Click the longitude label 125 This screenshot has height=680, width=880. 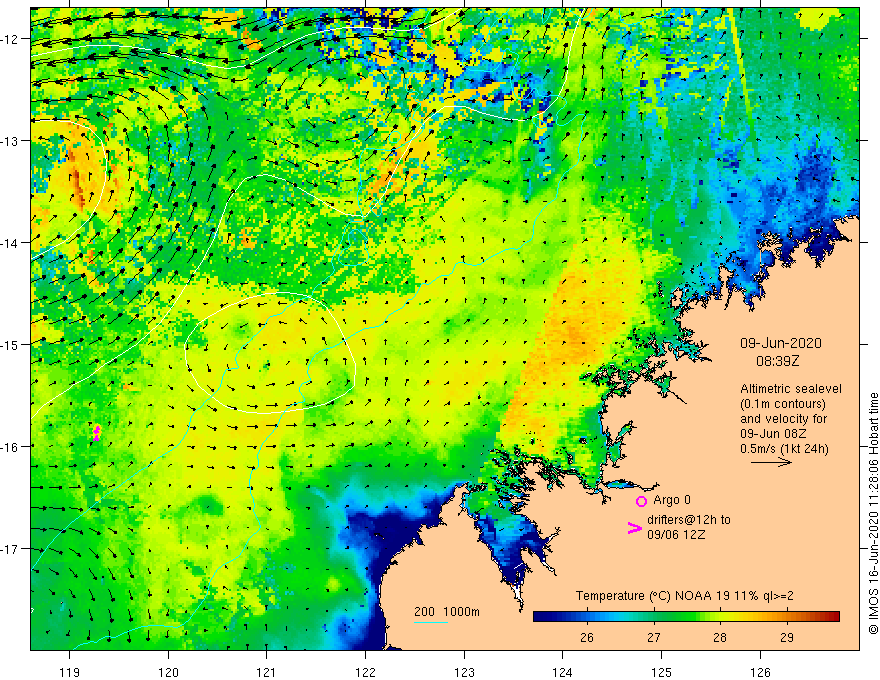tap(661, 672)
